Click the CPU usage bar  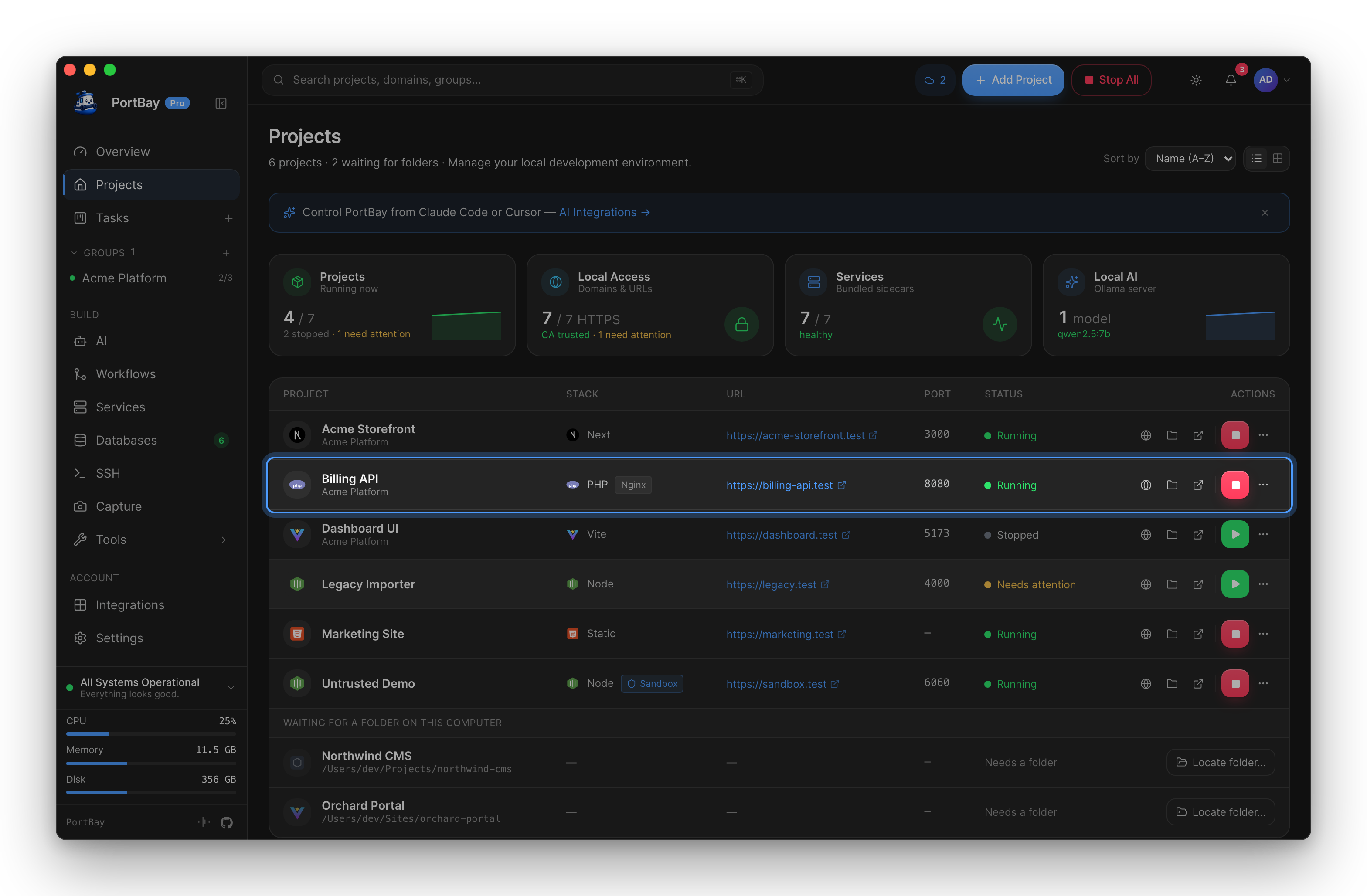(151, 734)
